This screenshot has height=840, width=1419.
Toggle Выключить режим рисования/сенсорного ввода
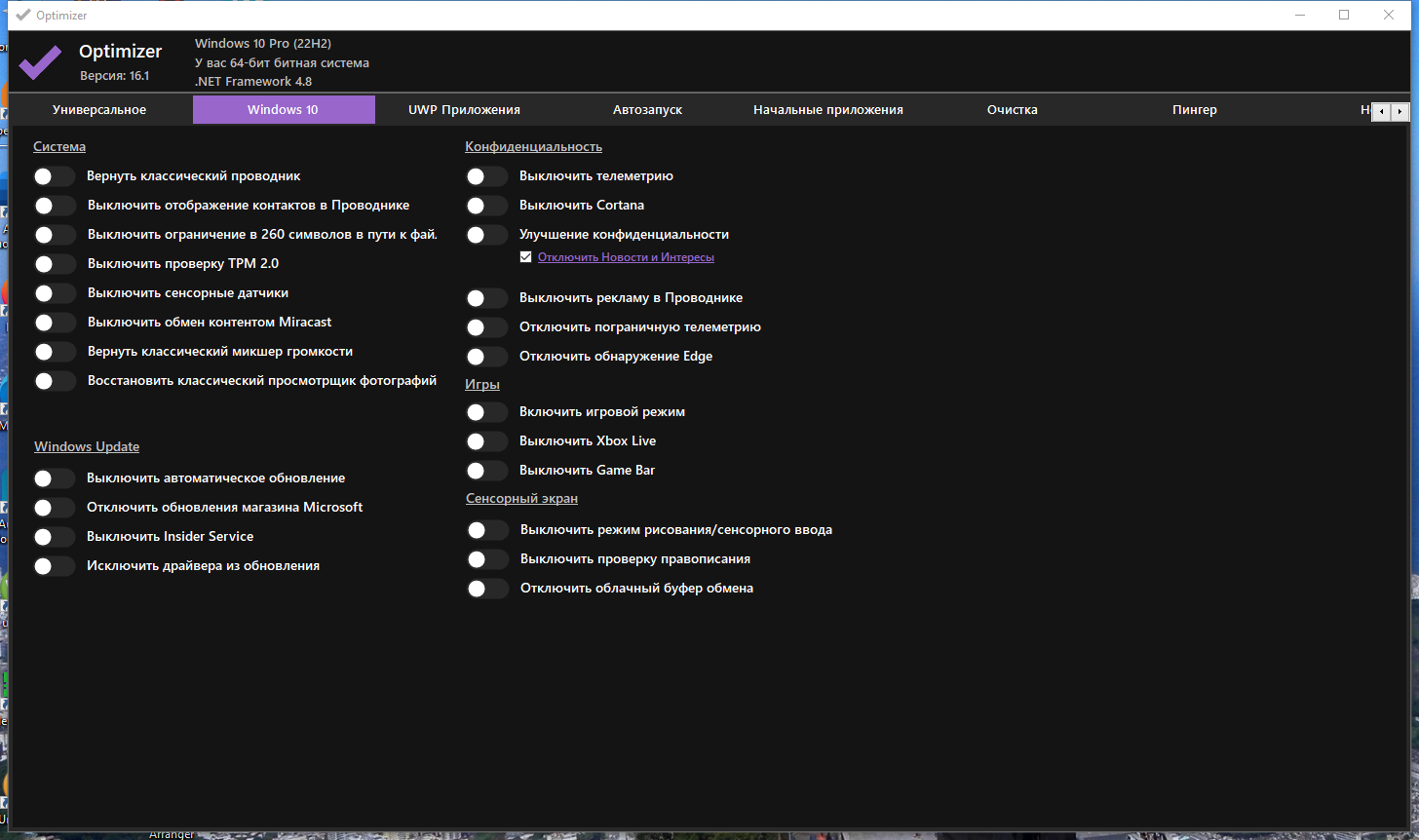coord(487,530)
